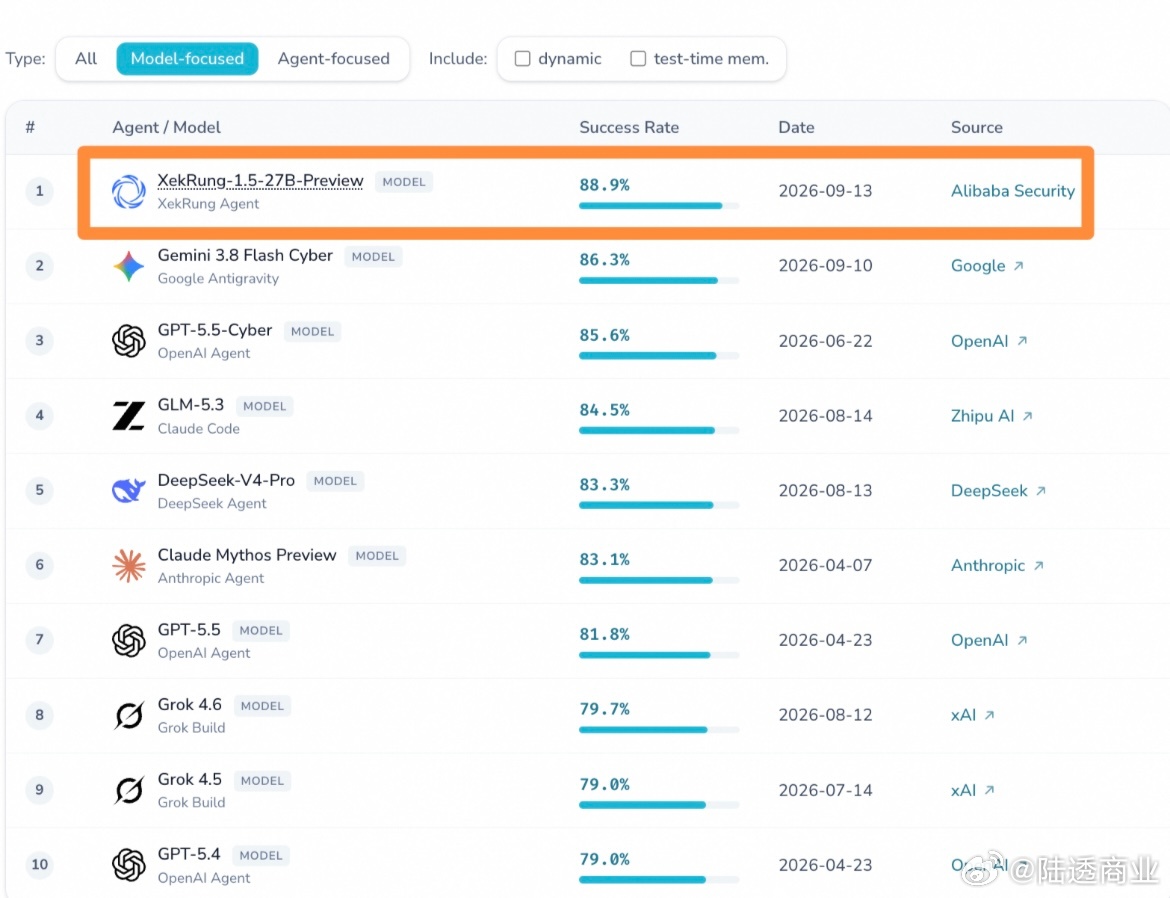Click the rank 1 number badge

point(40,191)
